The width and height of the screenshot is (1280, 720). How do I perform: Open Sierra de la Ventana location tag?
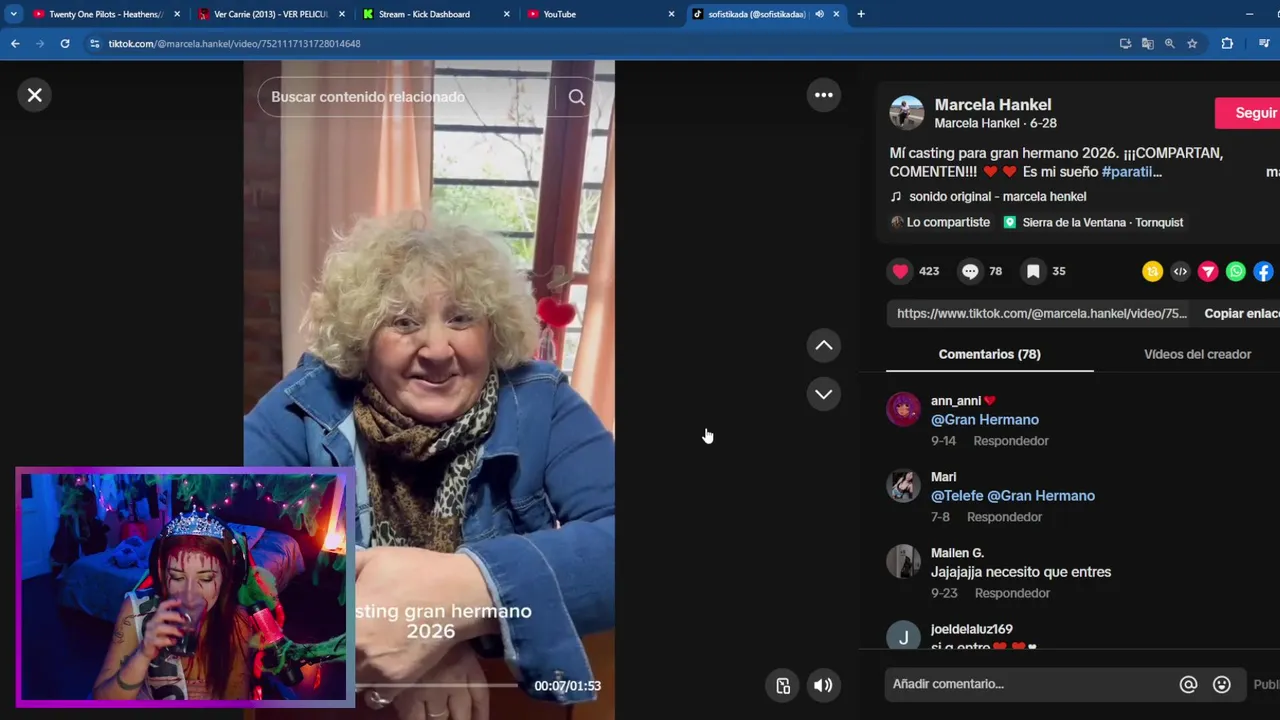(1093, 222)
